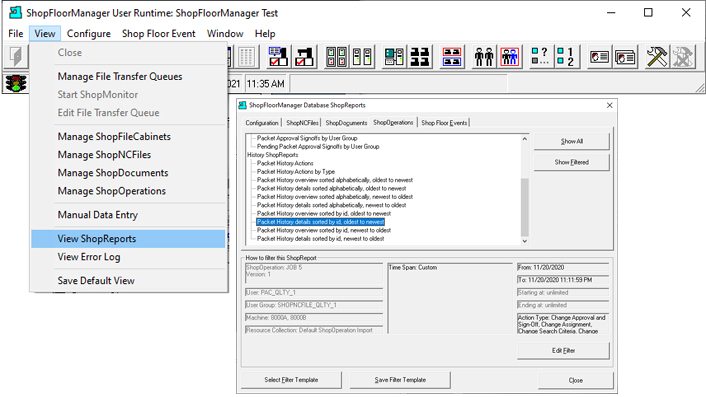This screenshot has width=706, height=397.
Task: Select Packet History Actions report
Action: pos(285,163)
